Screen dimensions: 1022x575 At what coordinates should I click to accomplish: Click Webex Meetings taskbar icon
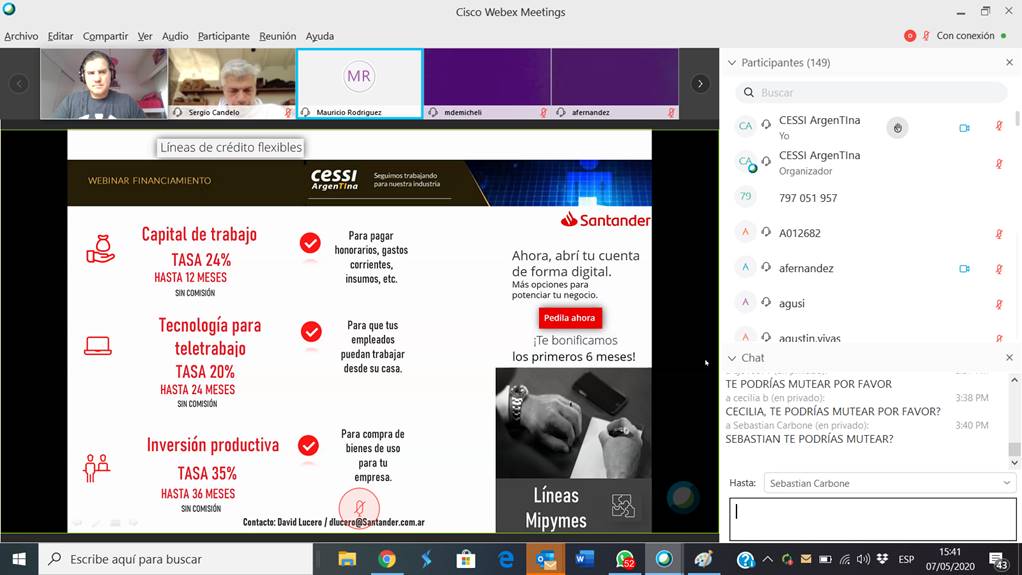pos(664,559)
